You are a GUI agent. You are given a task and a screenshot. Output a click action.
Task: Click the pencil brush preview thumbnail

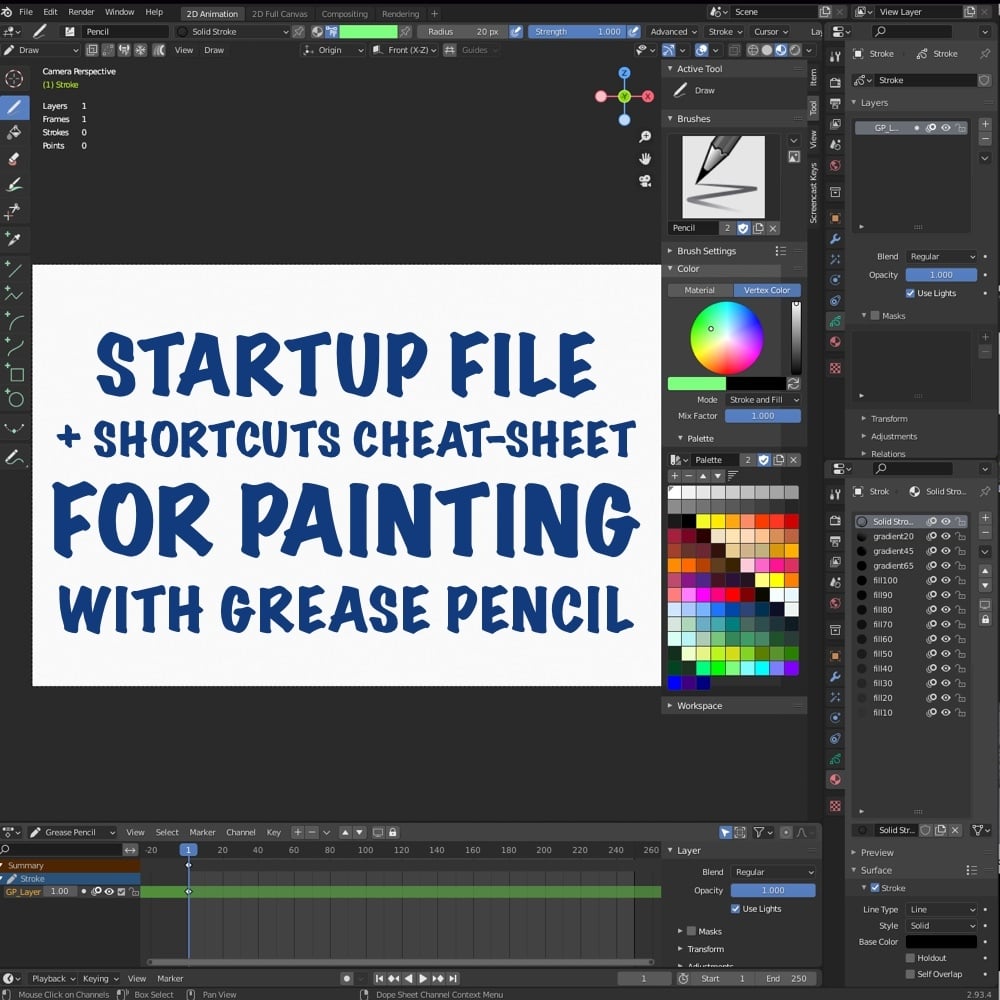(x=723, y=177)
